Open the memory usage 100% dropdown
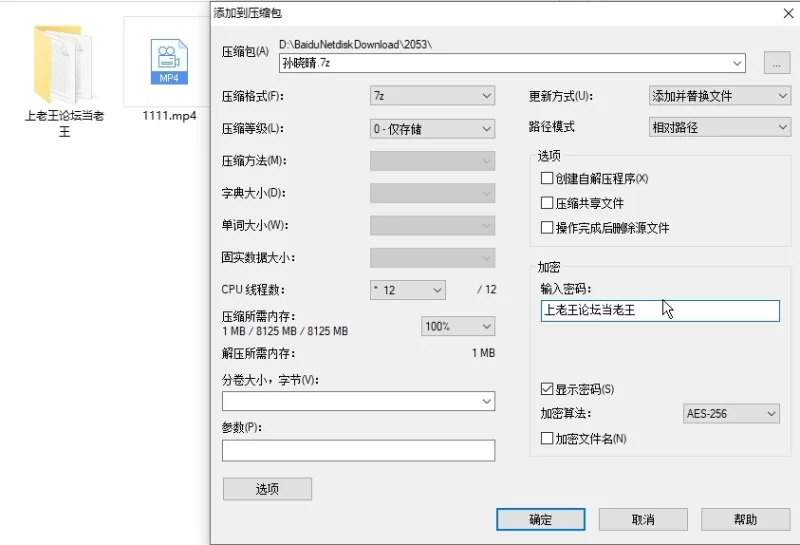This screenshot has width=800, height=545. point(458,326)
